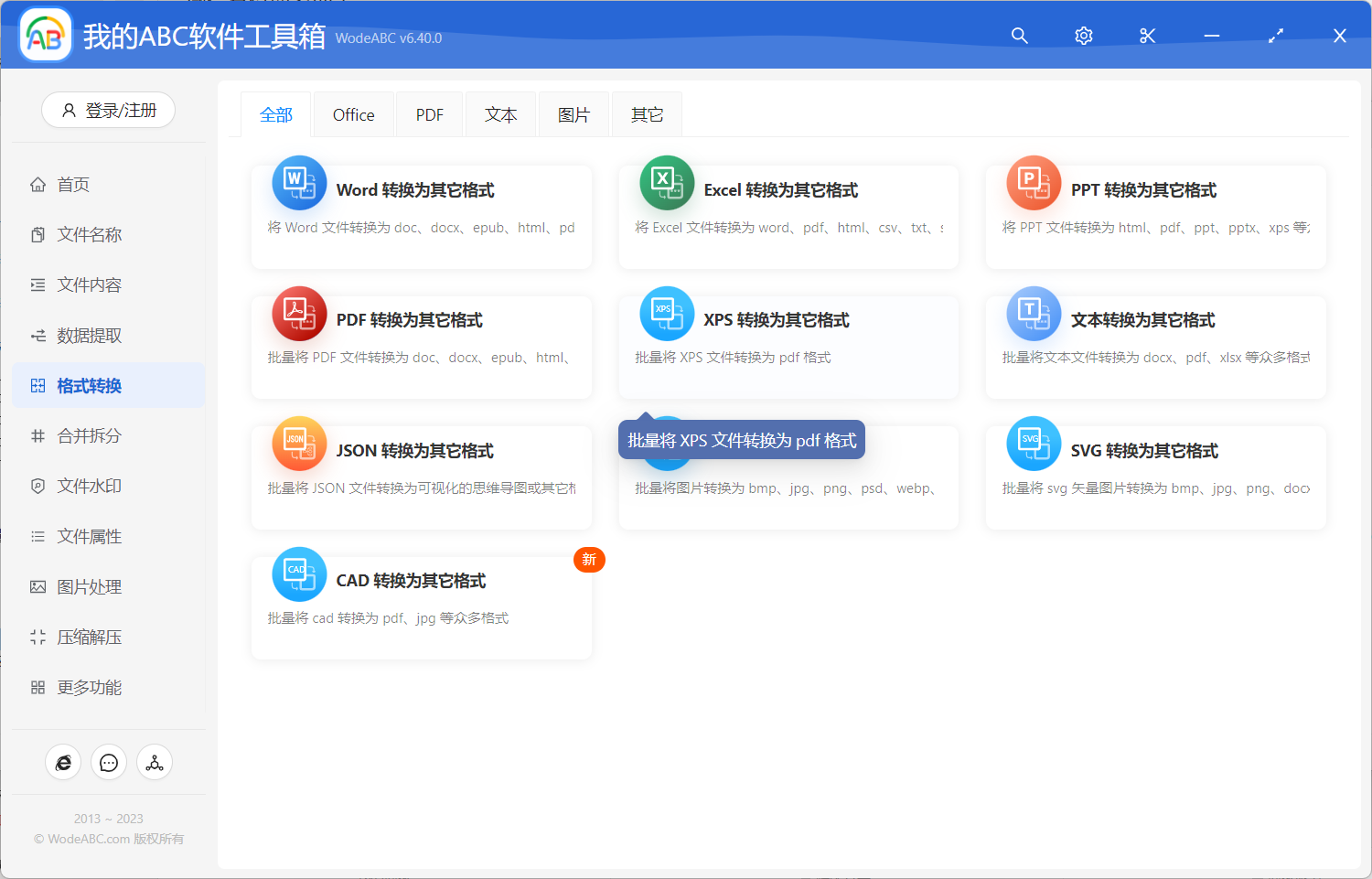
Task: Switch to the 图片 tab
Action: tap(573, 113)
